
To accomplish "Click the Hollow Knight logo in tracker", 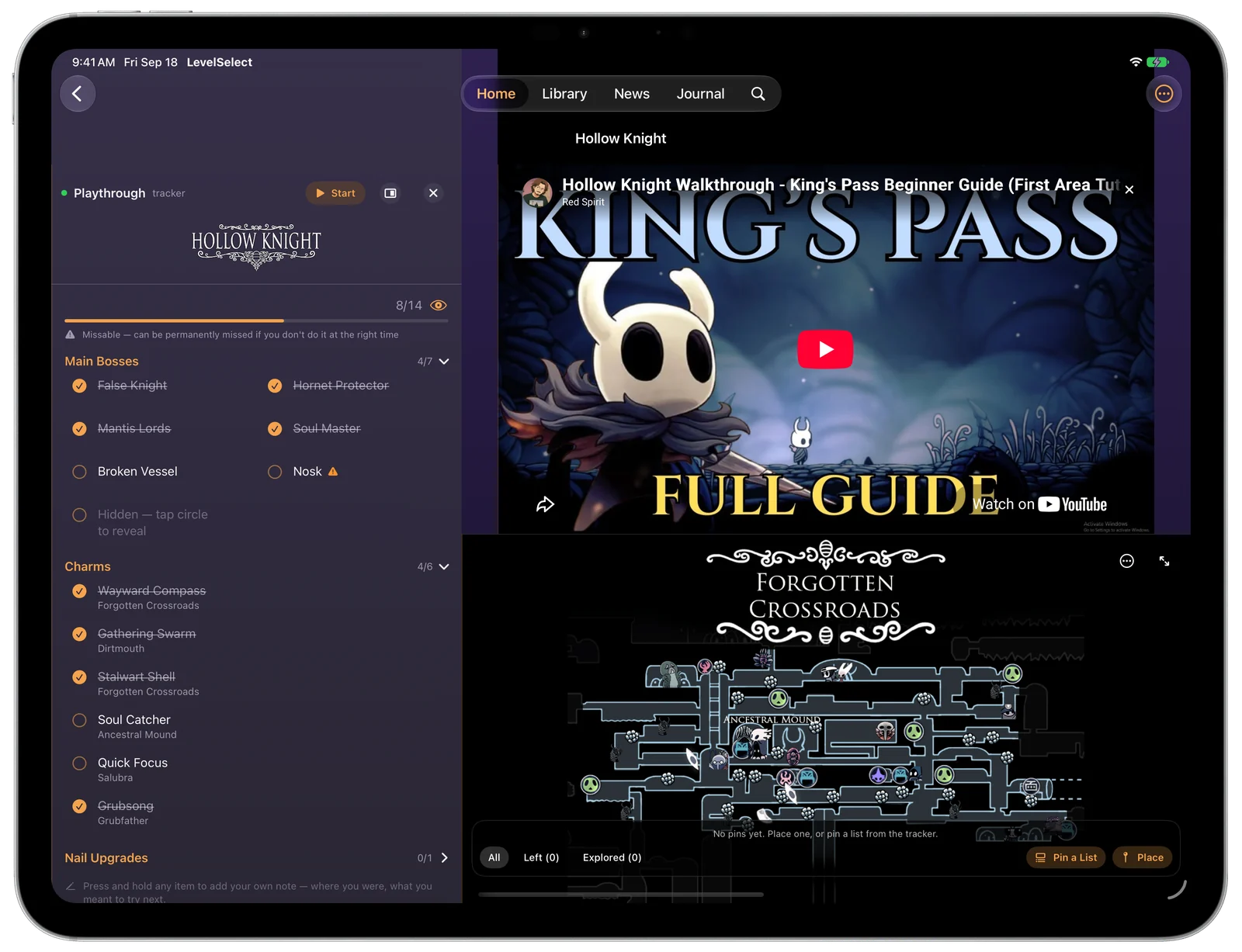I will coord(256,247).
